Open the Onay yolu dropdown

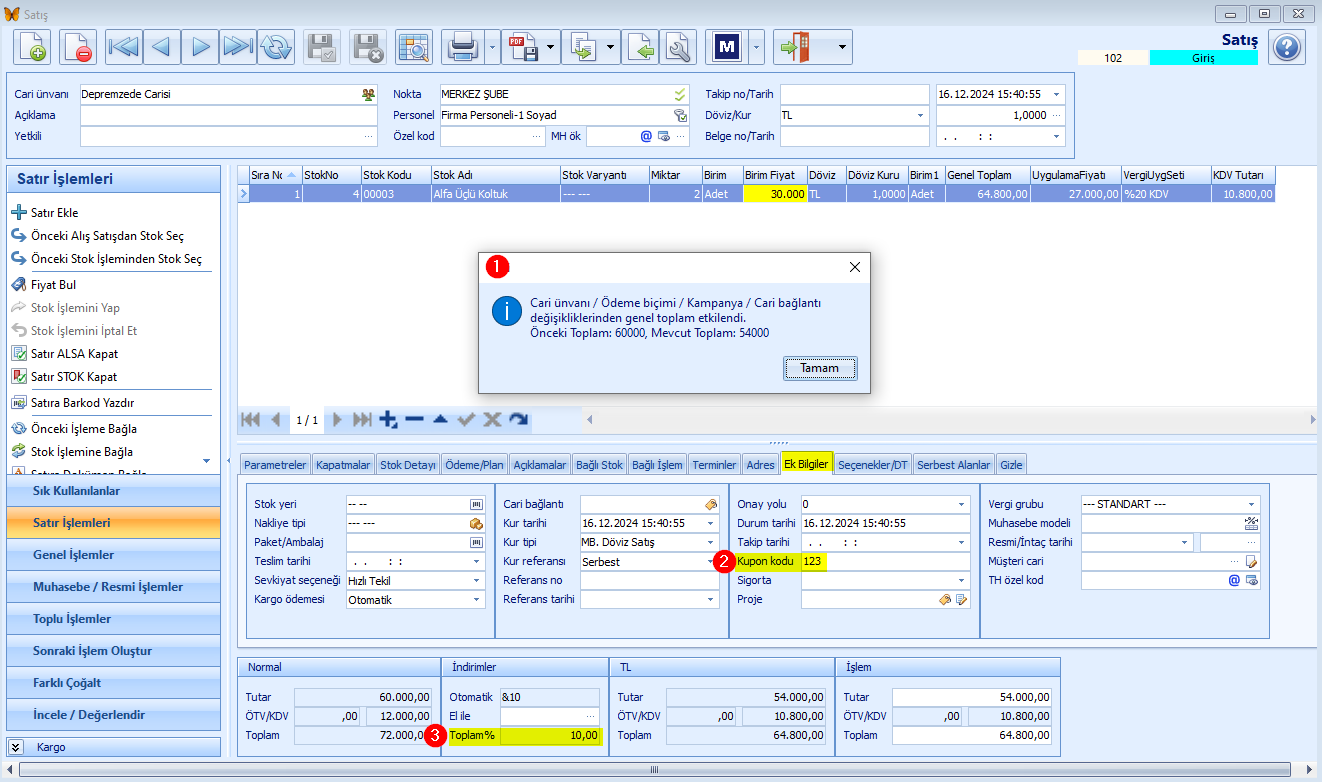961,504
